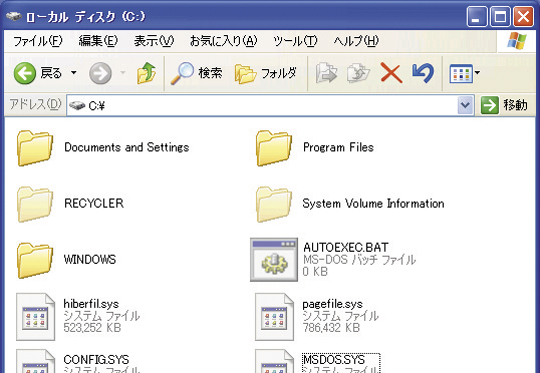Open the お気に入り(A) menu
540x373 pixels.
[224, 41]
